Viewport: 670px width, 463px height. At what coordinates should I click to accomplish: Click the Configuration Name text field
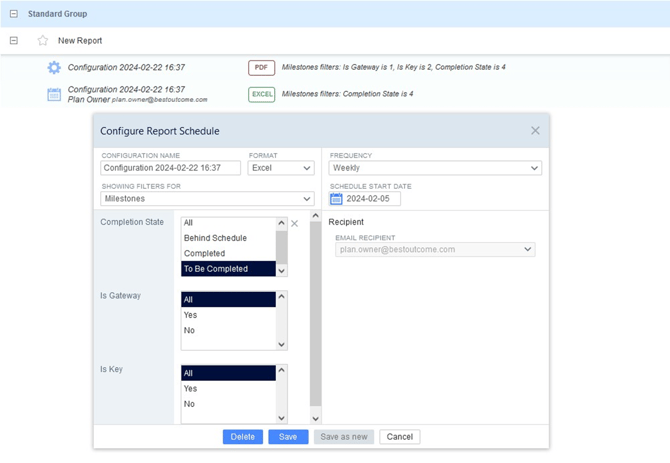tap(170, 168)
